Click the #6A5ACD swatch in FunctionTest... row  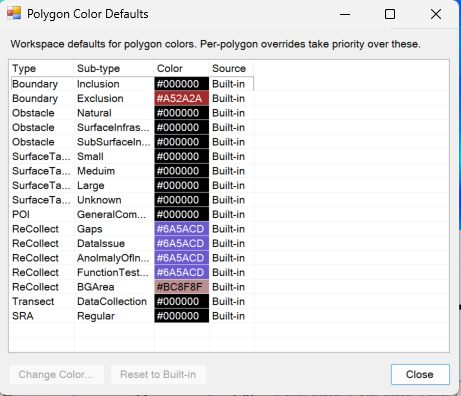tap(182, 272)
